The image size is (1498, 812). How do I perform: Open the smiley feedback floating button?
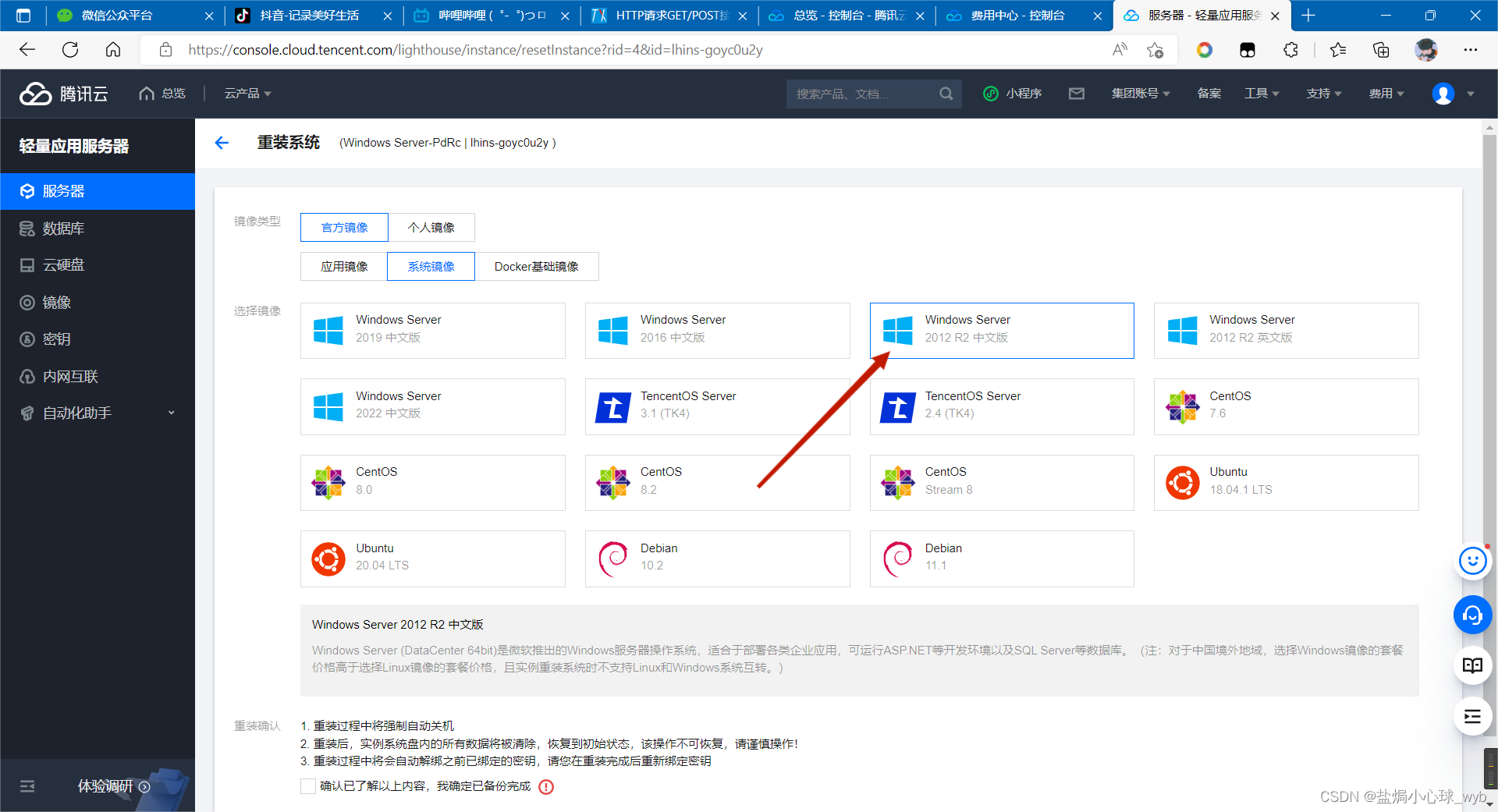click(1472, 561)
